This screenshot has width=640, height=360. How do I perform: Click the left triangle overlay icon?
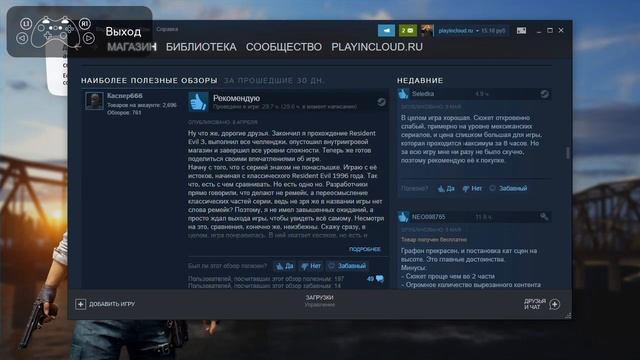tap(22, 38)
